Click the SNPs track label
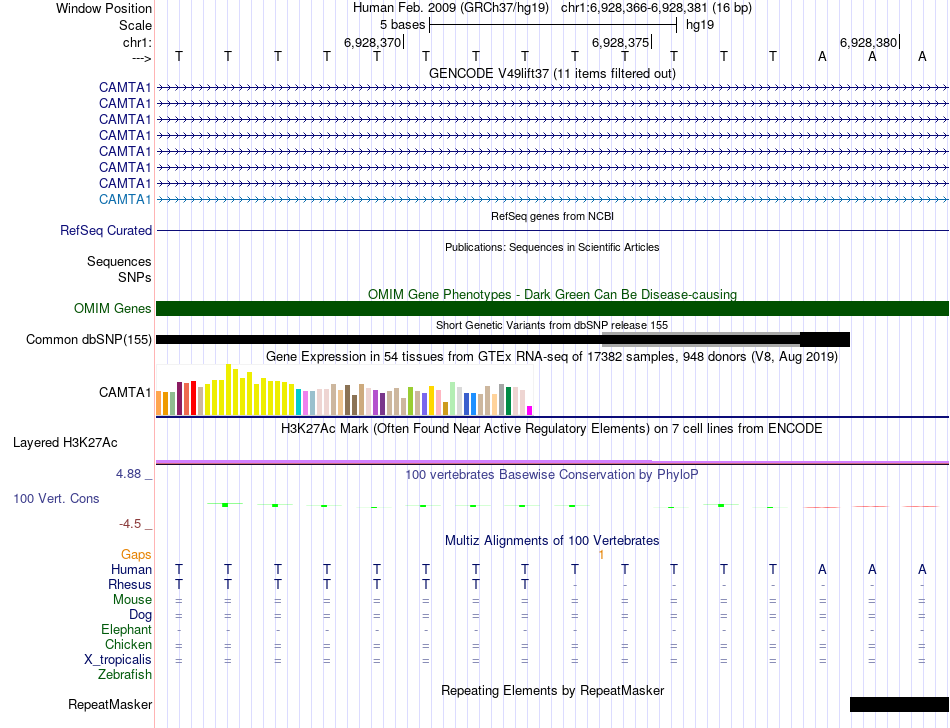Viewport: 950px width, 728px height. coord(135,277)
